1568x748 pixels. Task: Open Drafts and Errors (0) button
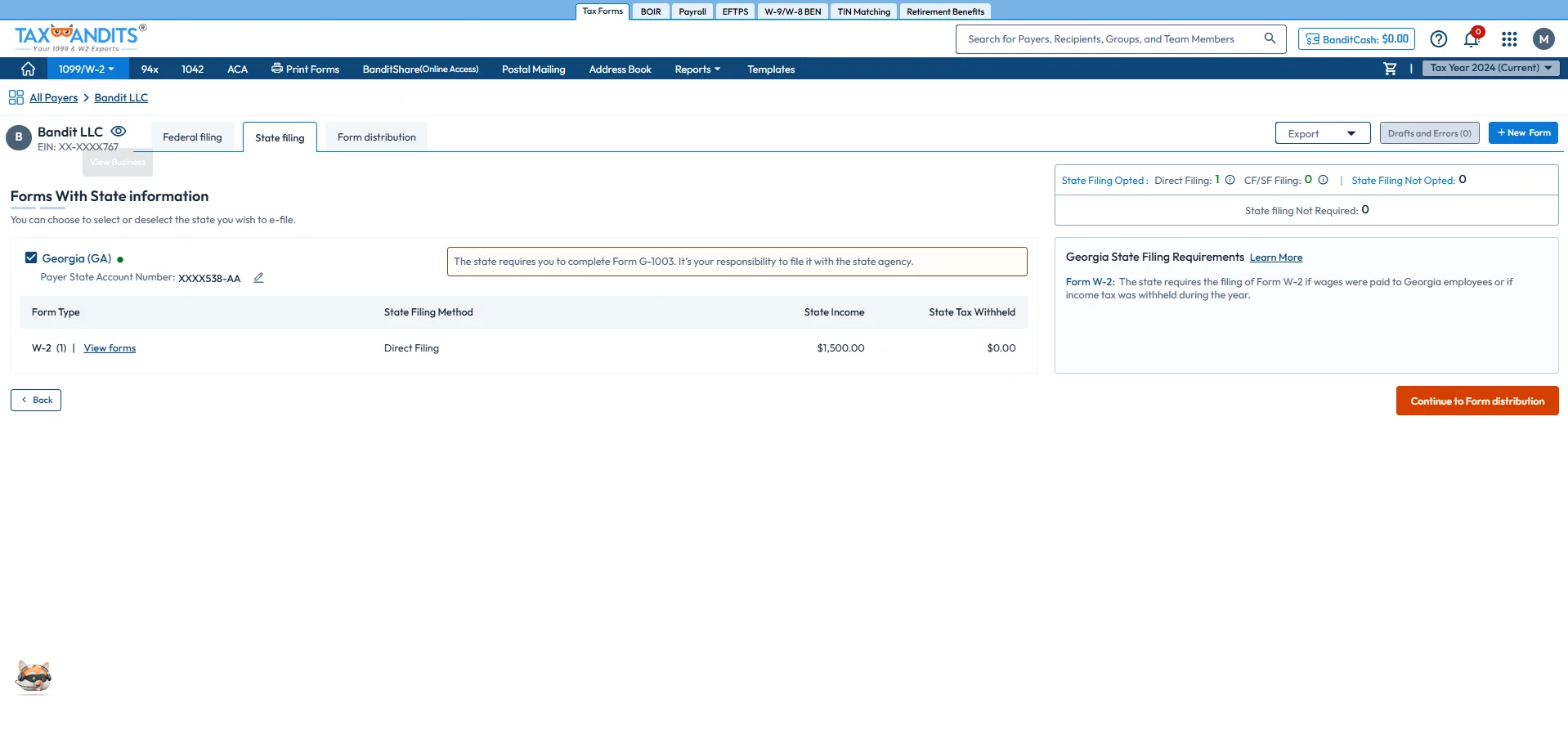[x=1429, y=133]
